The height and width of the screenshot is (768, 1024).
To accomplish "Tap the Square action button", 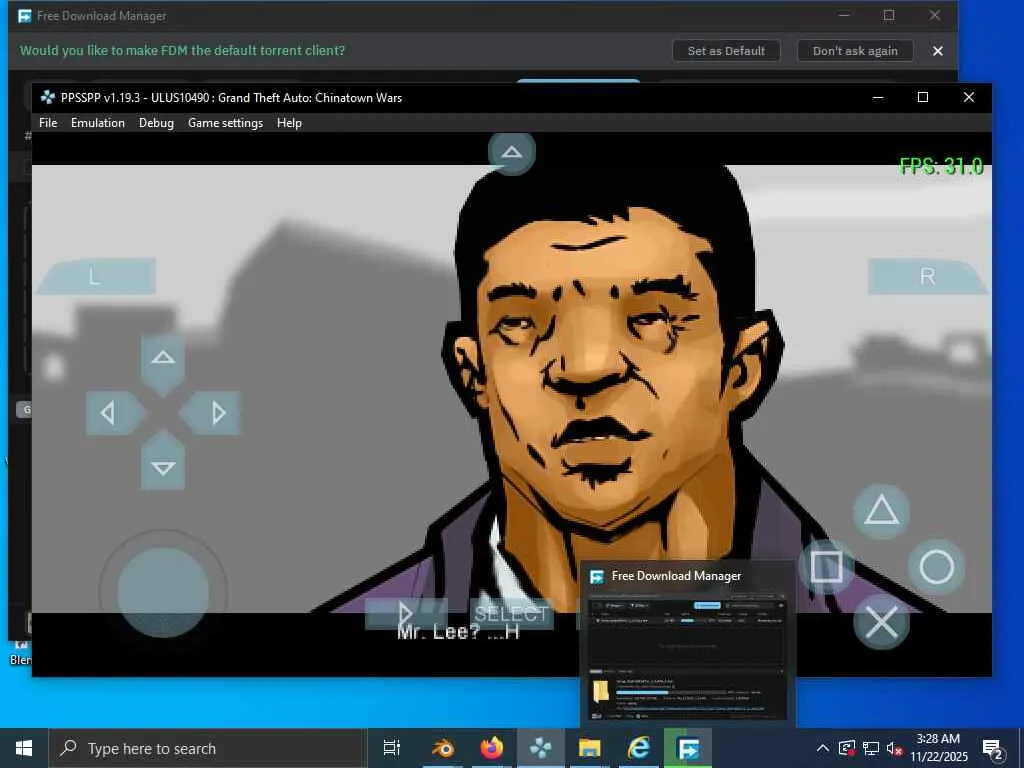I will tap(826, 566).
